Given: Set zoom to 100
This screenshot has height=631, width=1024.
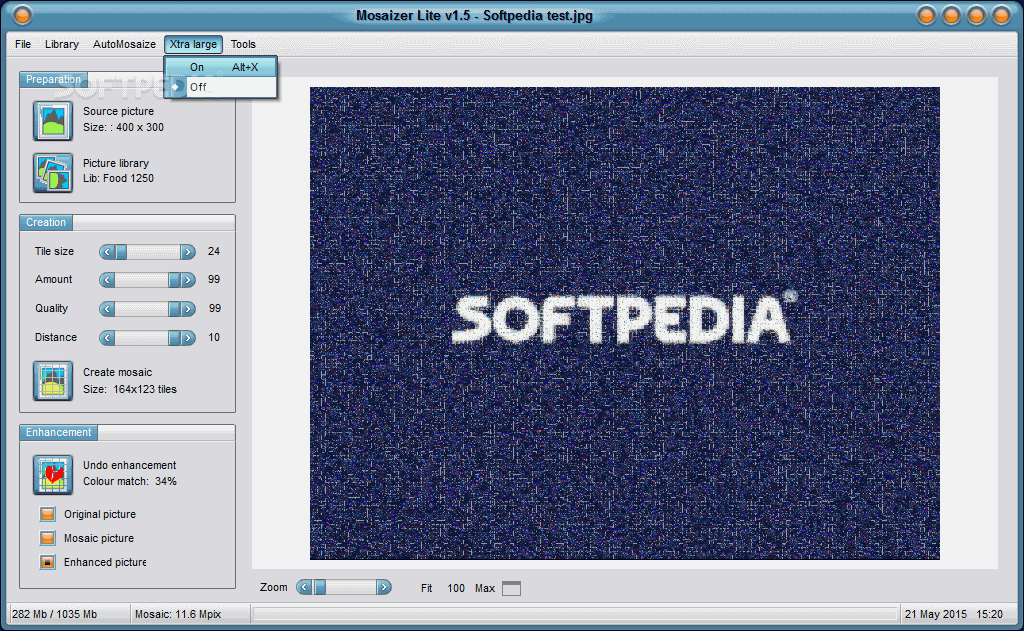Looking at the screenshot, I should coord(456,589).
